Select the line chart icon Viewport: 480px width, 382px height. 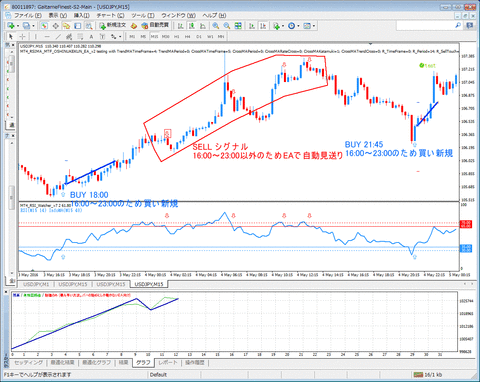203,26
